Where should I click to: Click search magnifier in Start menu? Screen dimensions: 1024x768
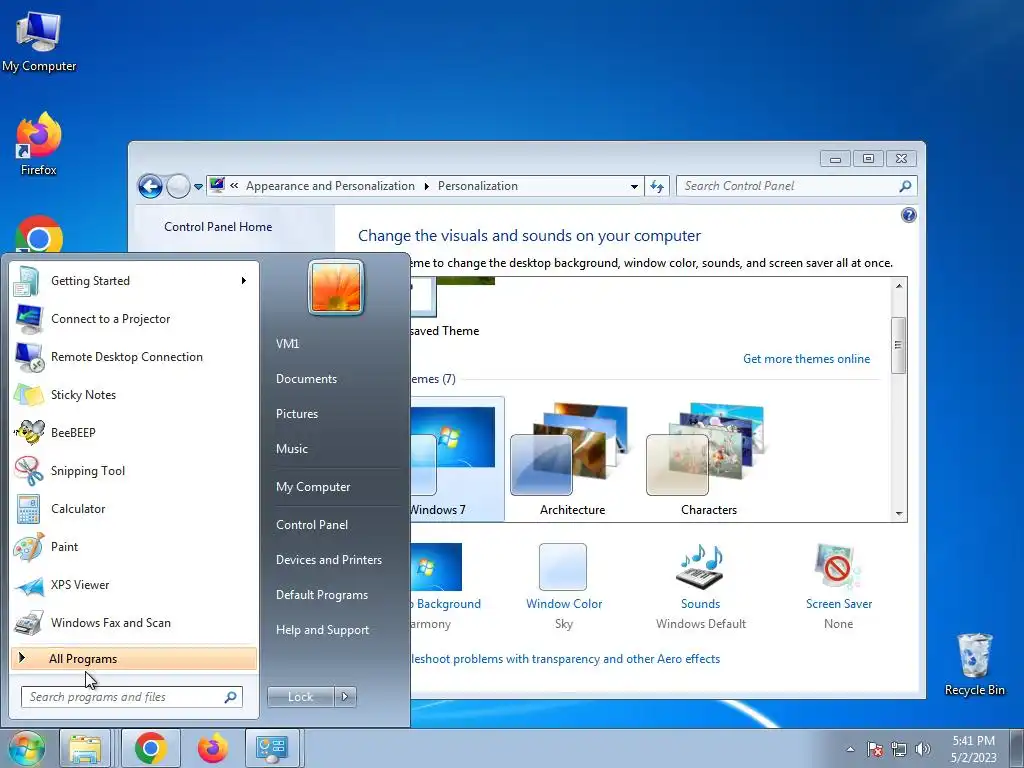click(231, 697)
